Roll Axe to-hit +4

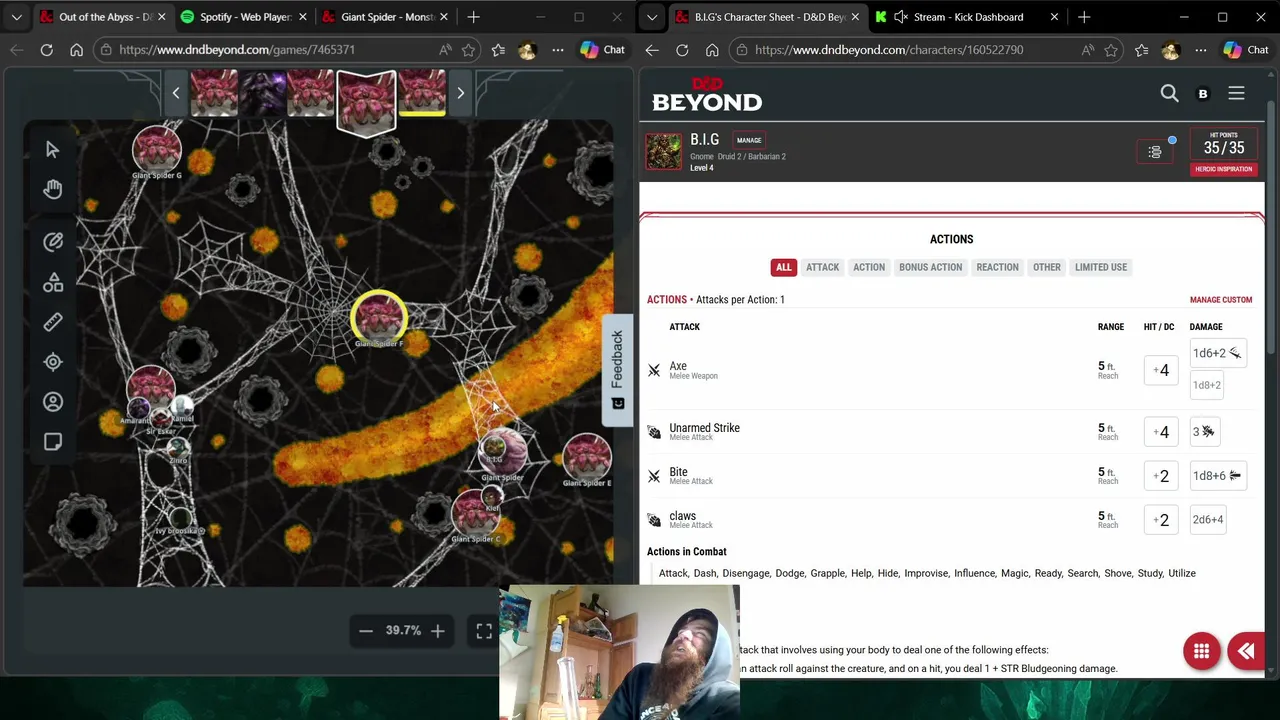click(1161, 370)
